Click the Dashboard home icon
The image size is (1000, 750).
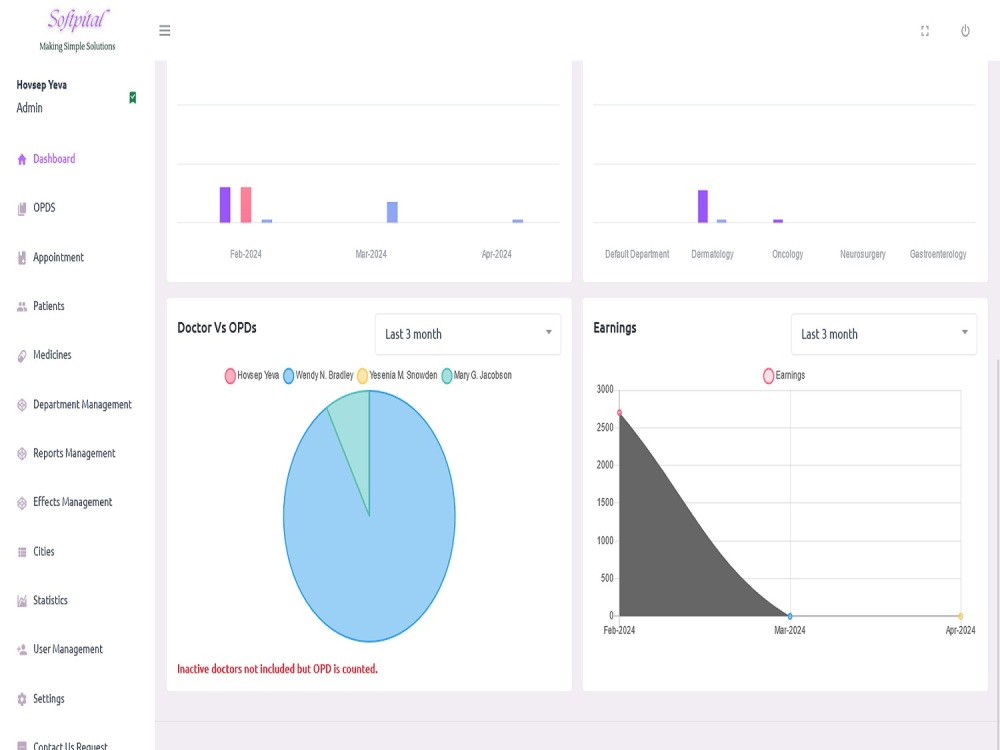[22, 159]
